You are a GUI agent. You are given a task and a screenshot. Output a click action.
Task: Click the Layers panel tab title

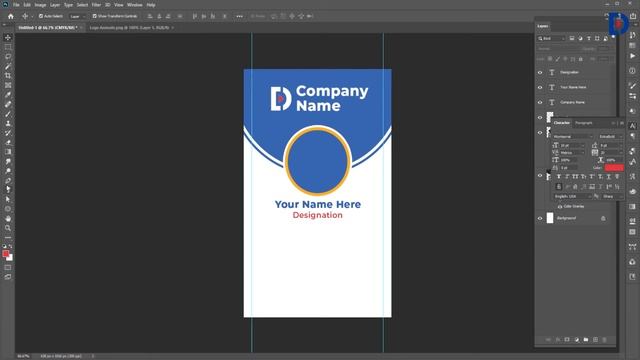pos(543,26)
